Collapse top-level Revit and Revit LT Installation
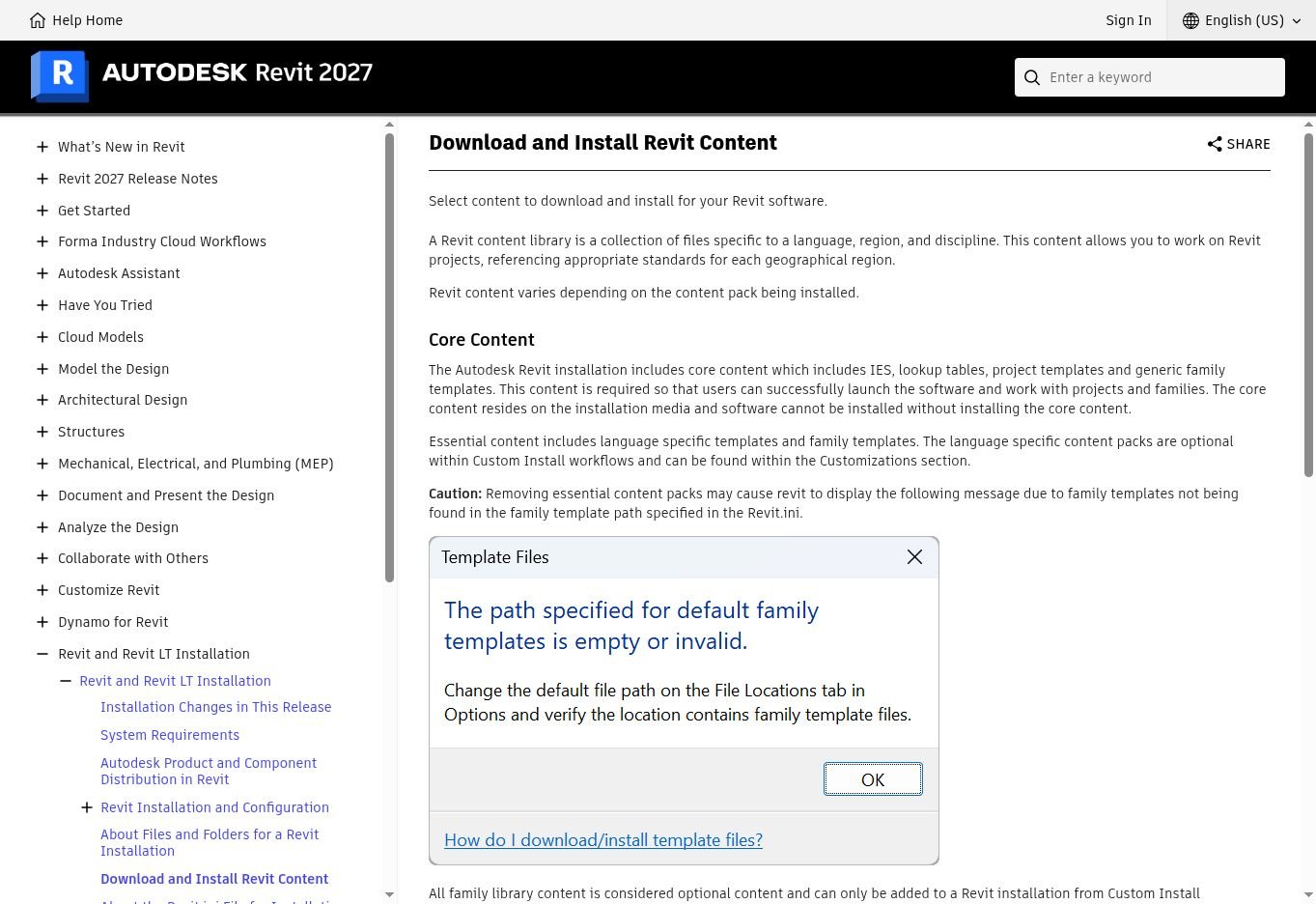 coord(42,654)
